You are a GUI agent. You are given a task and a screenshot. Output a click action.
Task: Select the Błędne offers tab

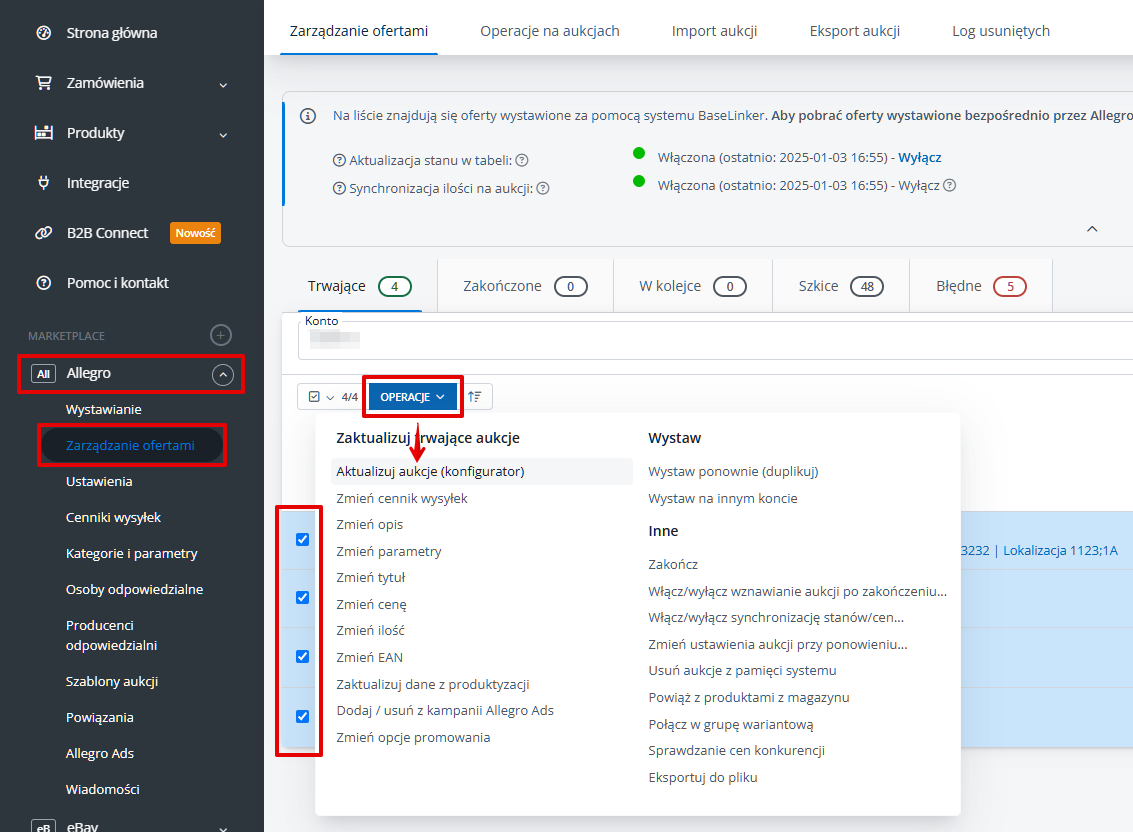point(981,286)
